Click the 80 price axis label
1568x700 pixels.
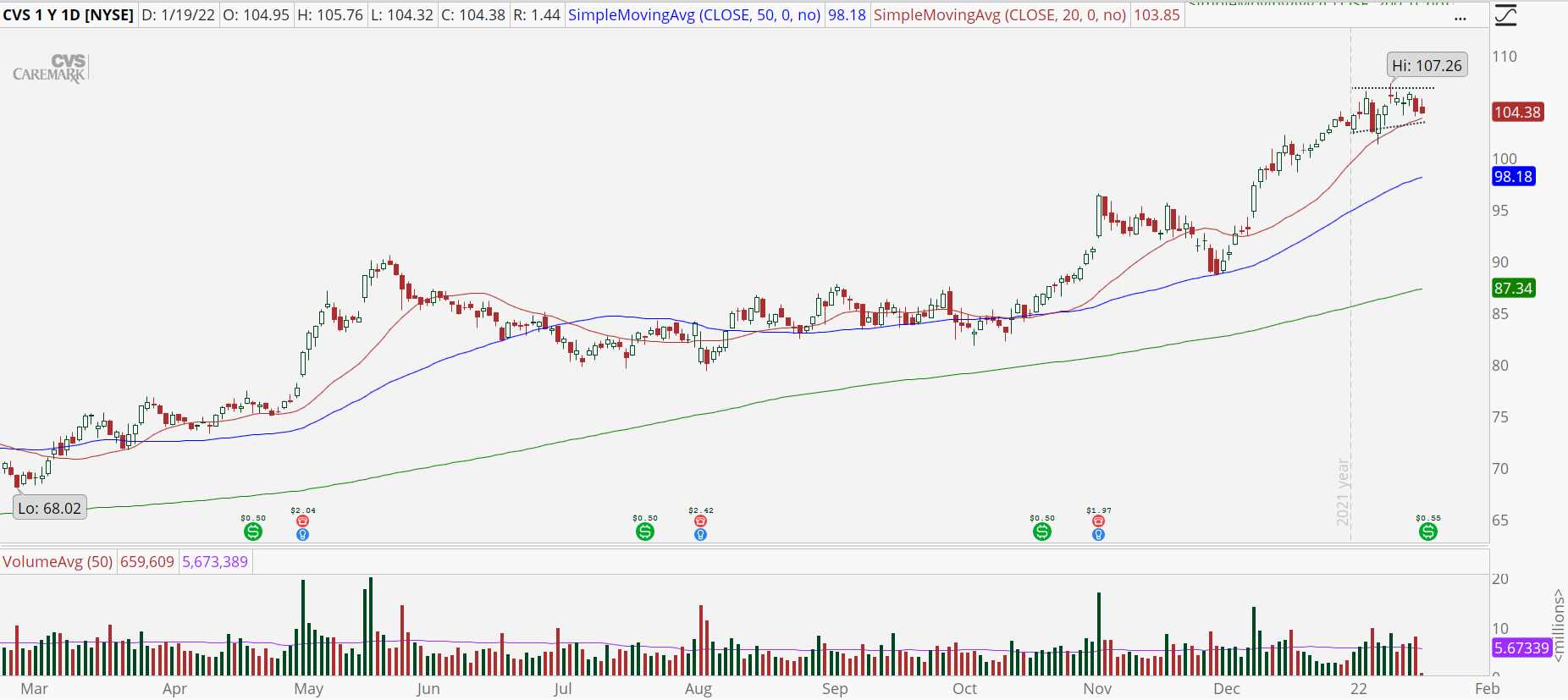(1500, 365)
